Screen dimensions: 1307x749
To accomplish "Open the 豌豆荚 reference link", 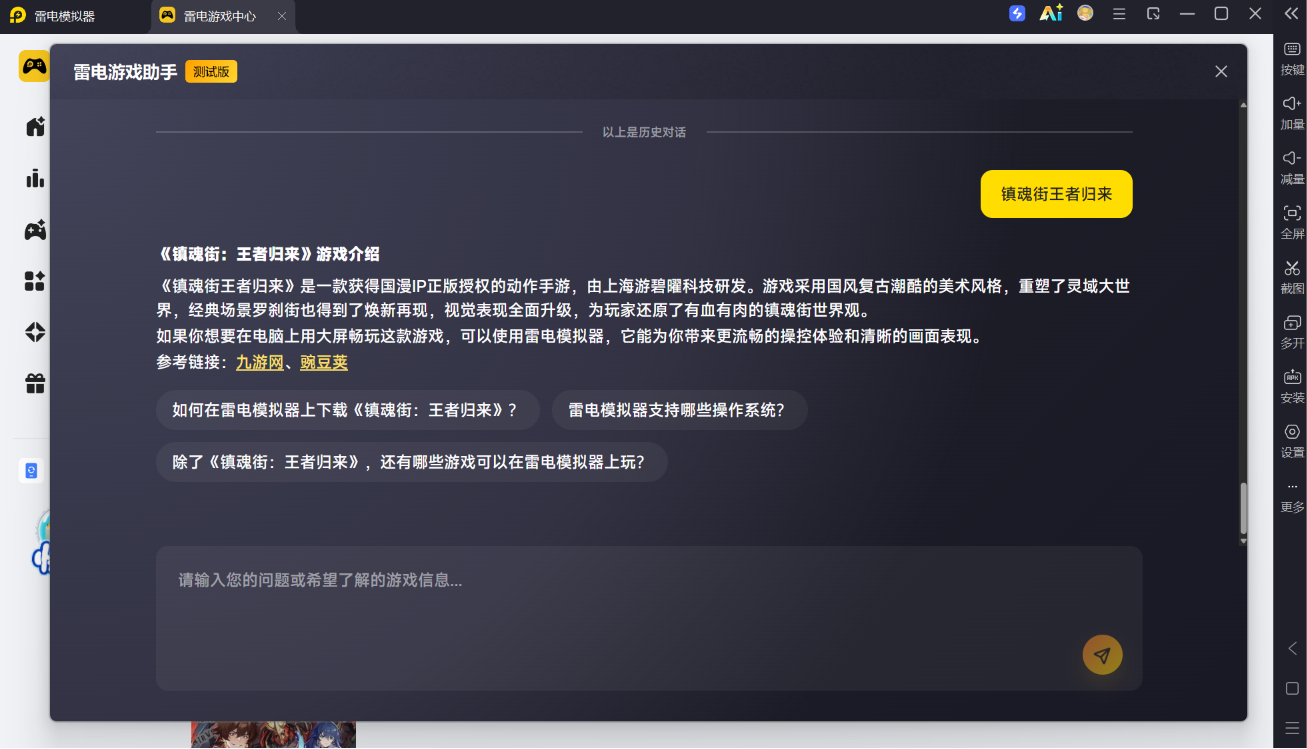I will pyautogui.click(x=324, y=362).
